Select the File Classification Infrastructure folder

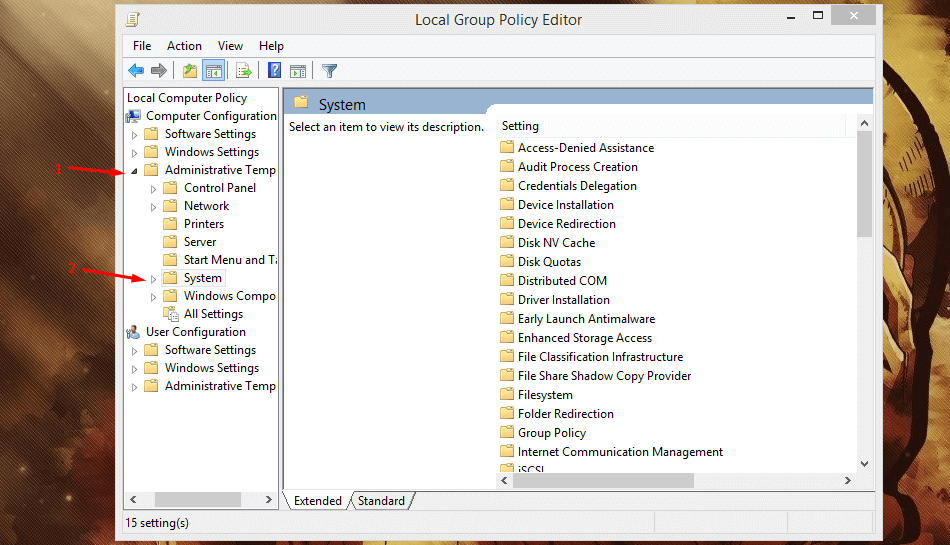pos(600,357)
